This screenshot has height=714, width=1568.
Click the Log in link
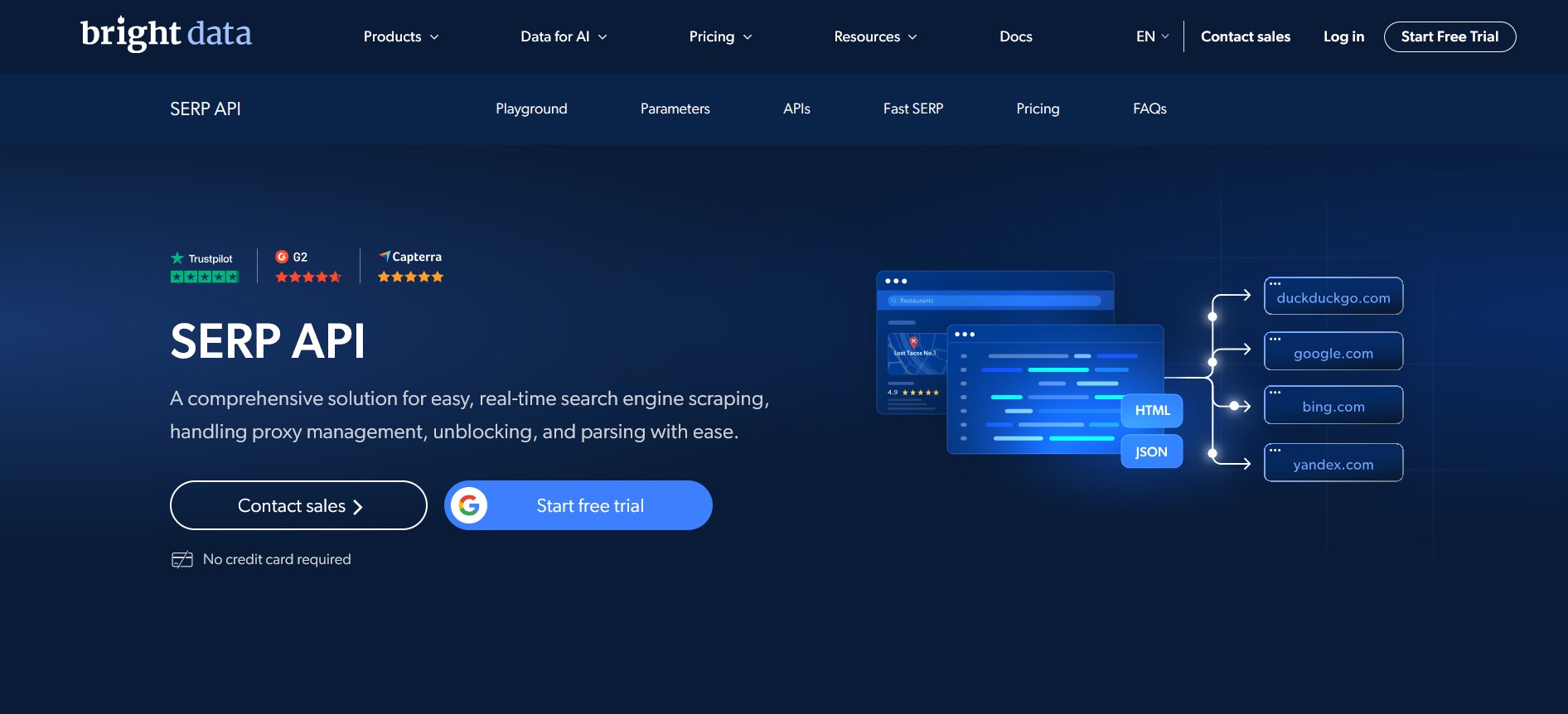click(x=1343, y=36)
